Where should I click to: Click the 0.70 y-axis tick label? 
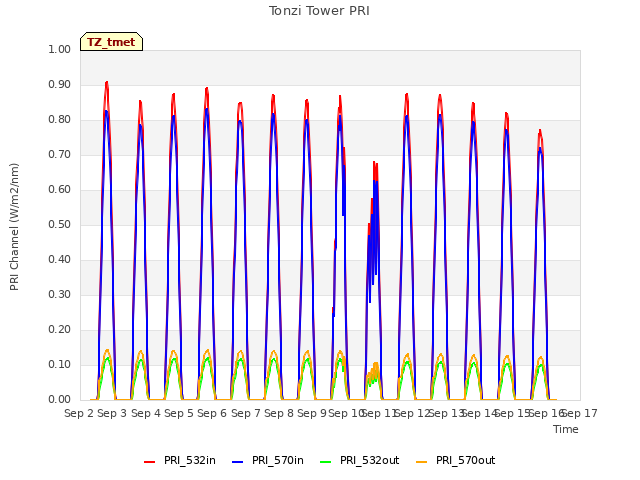(60, 154)
